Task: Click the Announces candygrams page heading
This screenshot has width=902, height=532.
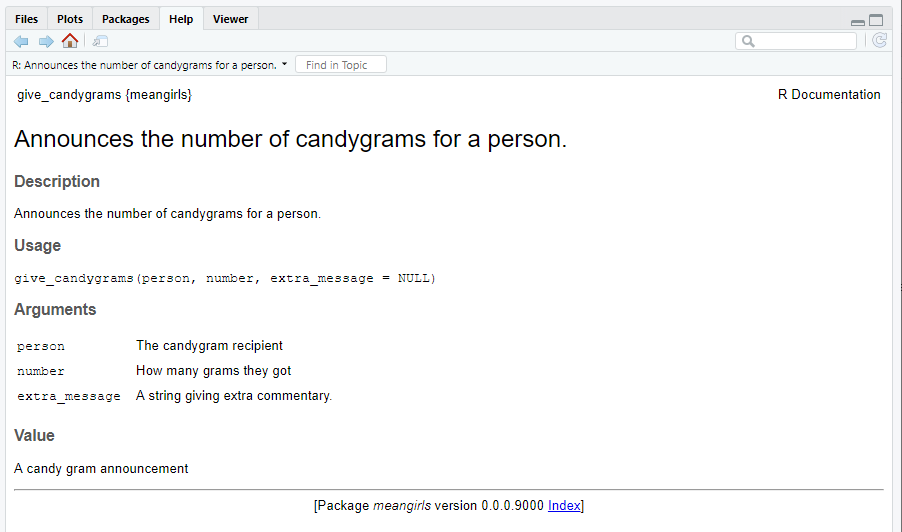Action: (x=290, y=139)
